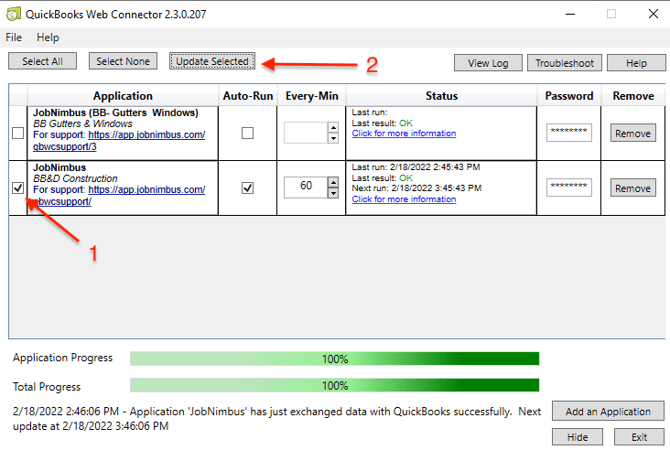Click the Every-Min column header

pyautogui.click(x=311, y=96)
